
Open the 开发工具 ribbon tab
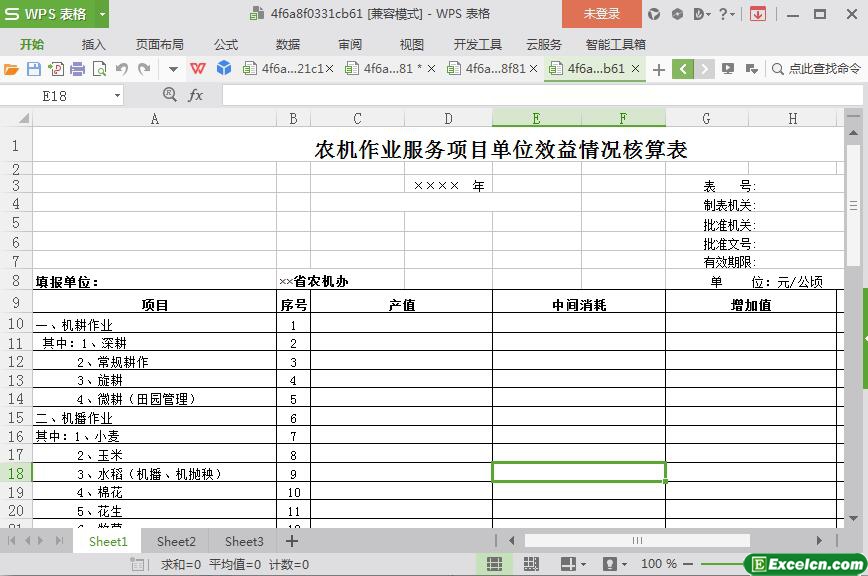(x=477, y=44)
